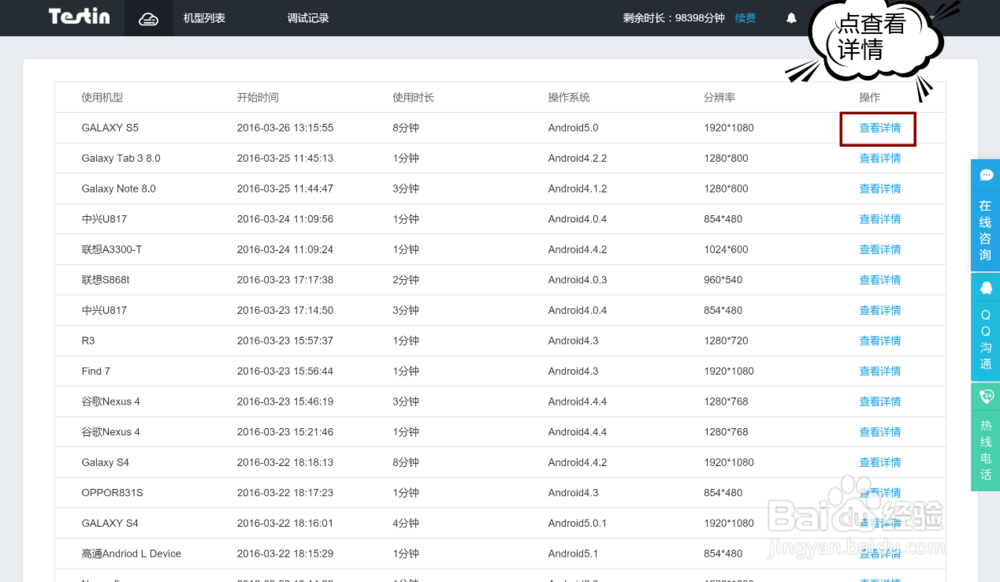Click the Android4.1.2 cell

577,189
